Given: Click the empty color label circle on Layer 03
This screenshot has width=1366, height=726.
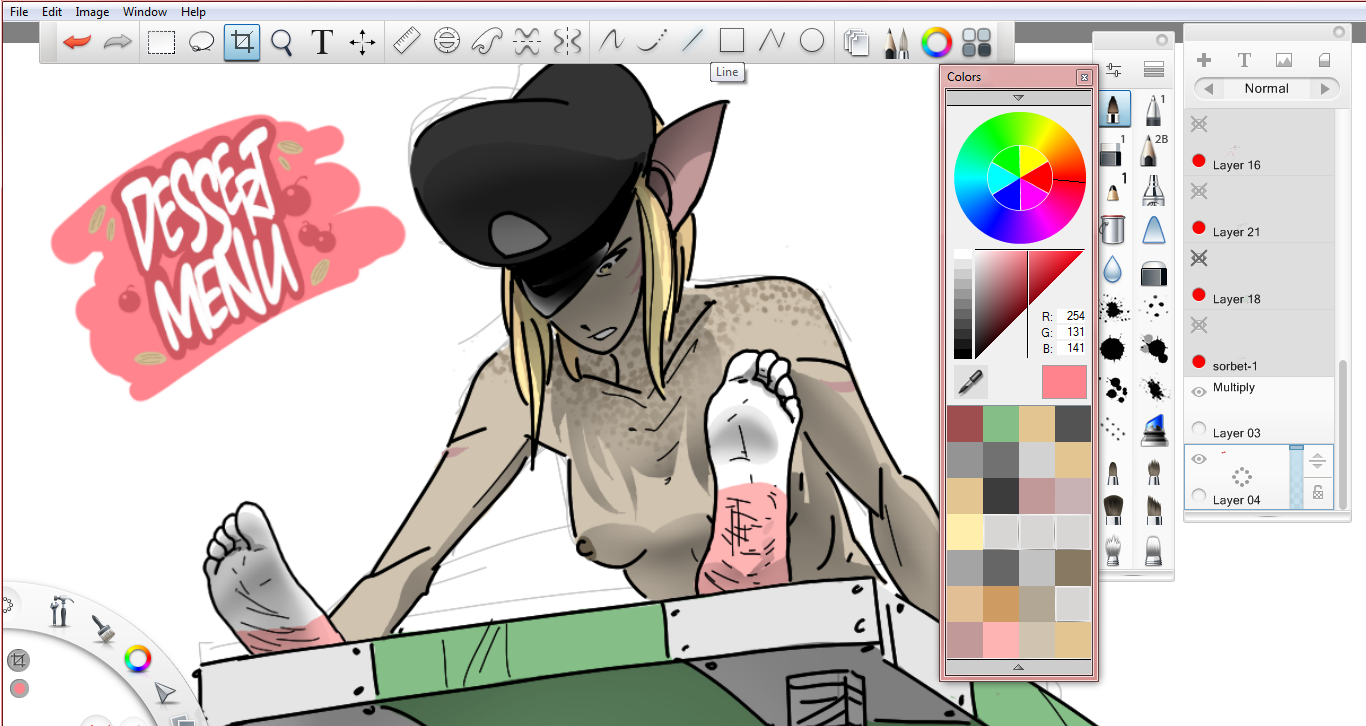Looking at the screenshot, I should coord(1199,429).
